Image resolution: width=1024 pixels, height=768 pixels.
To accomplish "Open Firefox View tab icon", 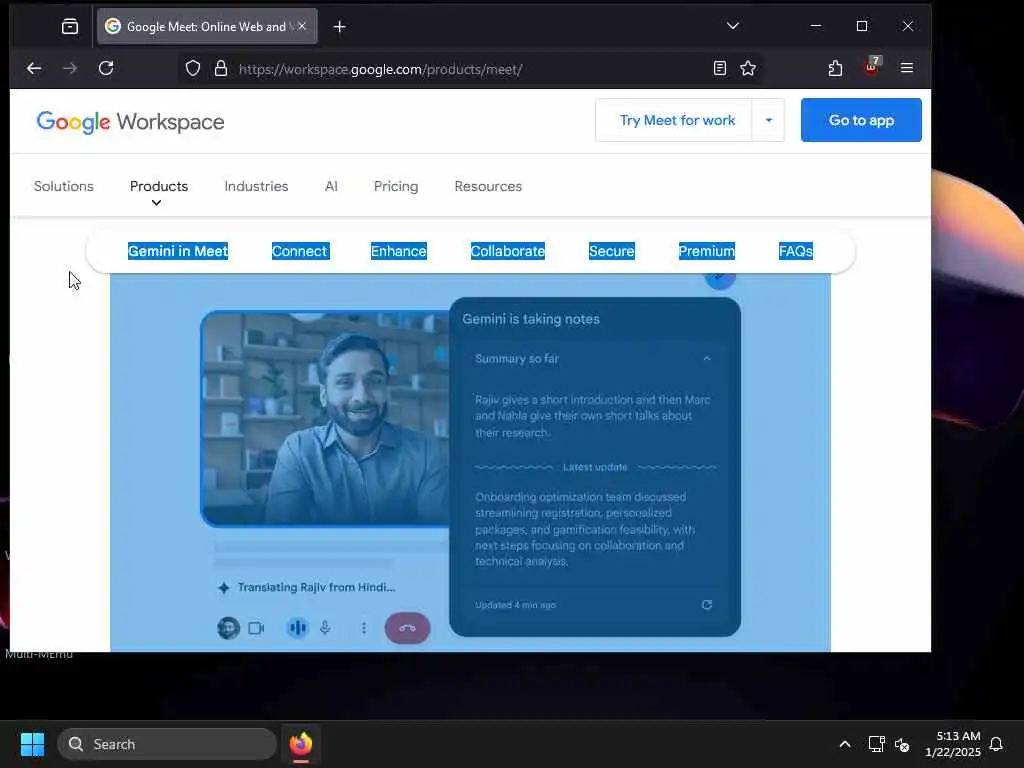I will pyautogui.click(x=70, y=27).
